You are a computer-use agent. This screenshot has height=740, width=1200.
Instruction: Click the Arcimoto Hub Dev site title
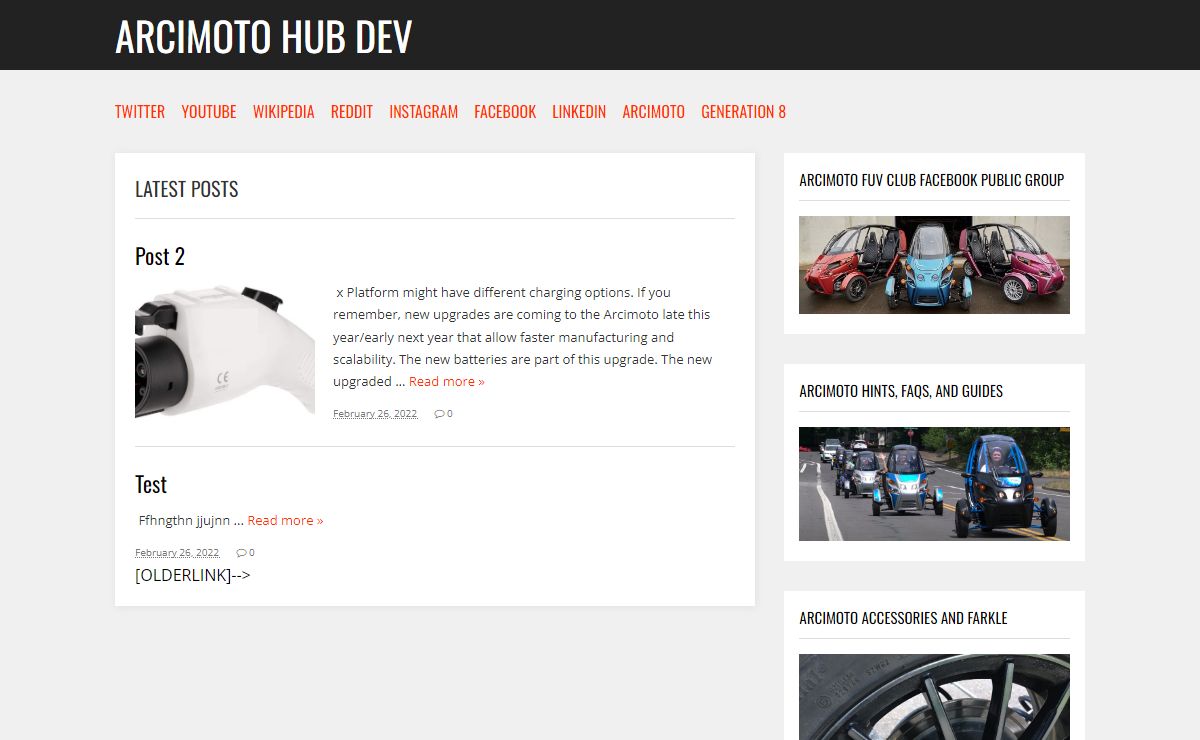(x=264, y=37)
